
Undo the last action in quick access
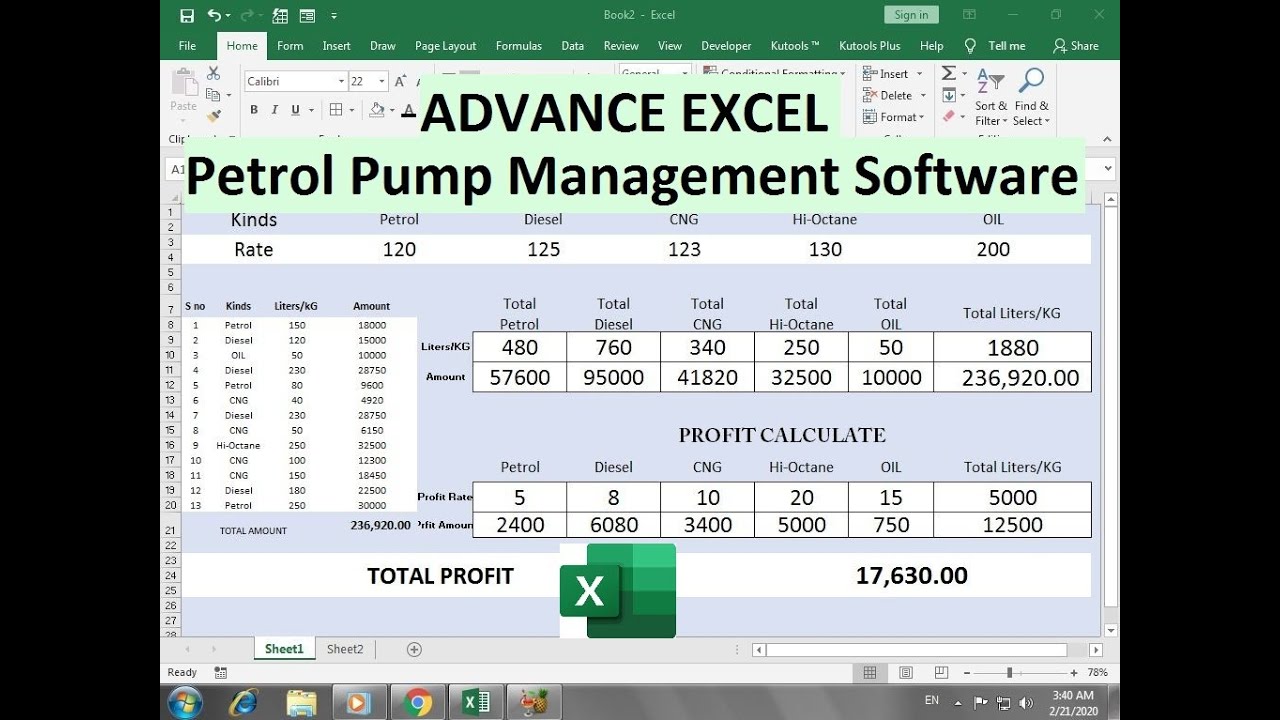coord(214,15)
